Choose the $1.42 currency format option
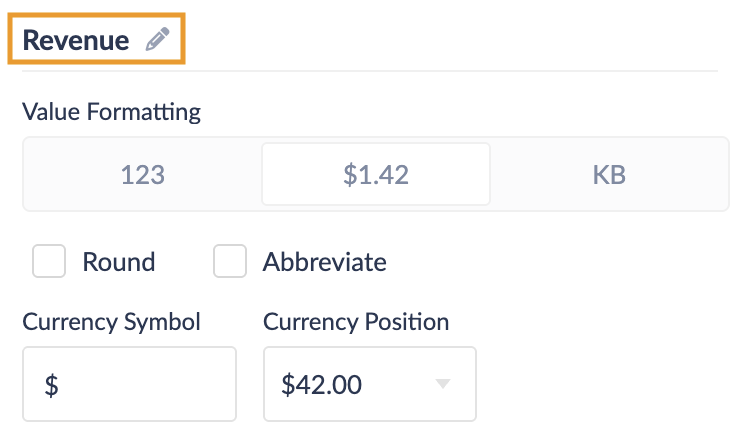 pyautogui.click(x=375, y=175)
